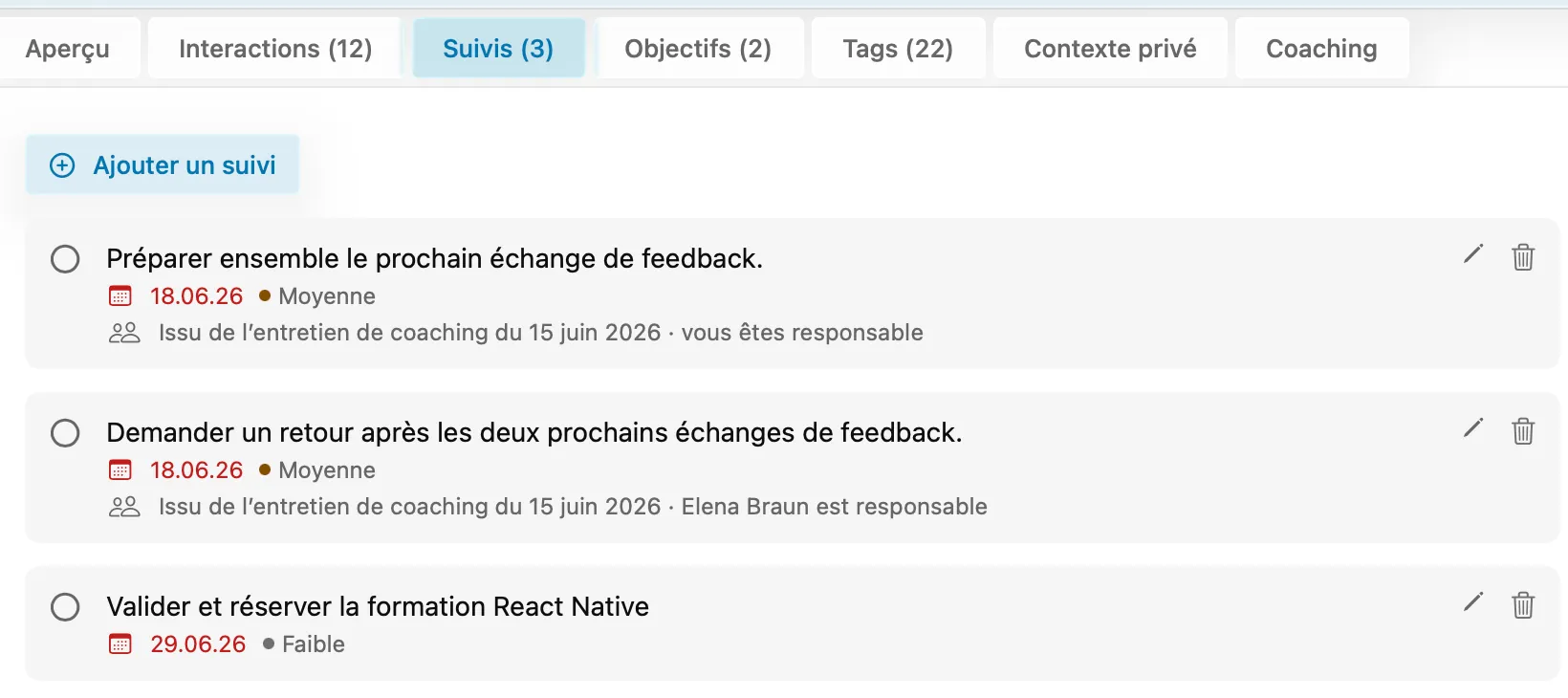The image size is (1568, 698).
Task: Delete the React Native formation follow-up
Action: [x=1523, y=605]
